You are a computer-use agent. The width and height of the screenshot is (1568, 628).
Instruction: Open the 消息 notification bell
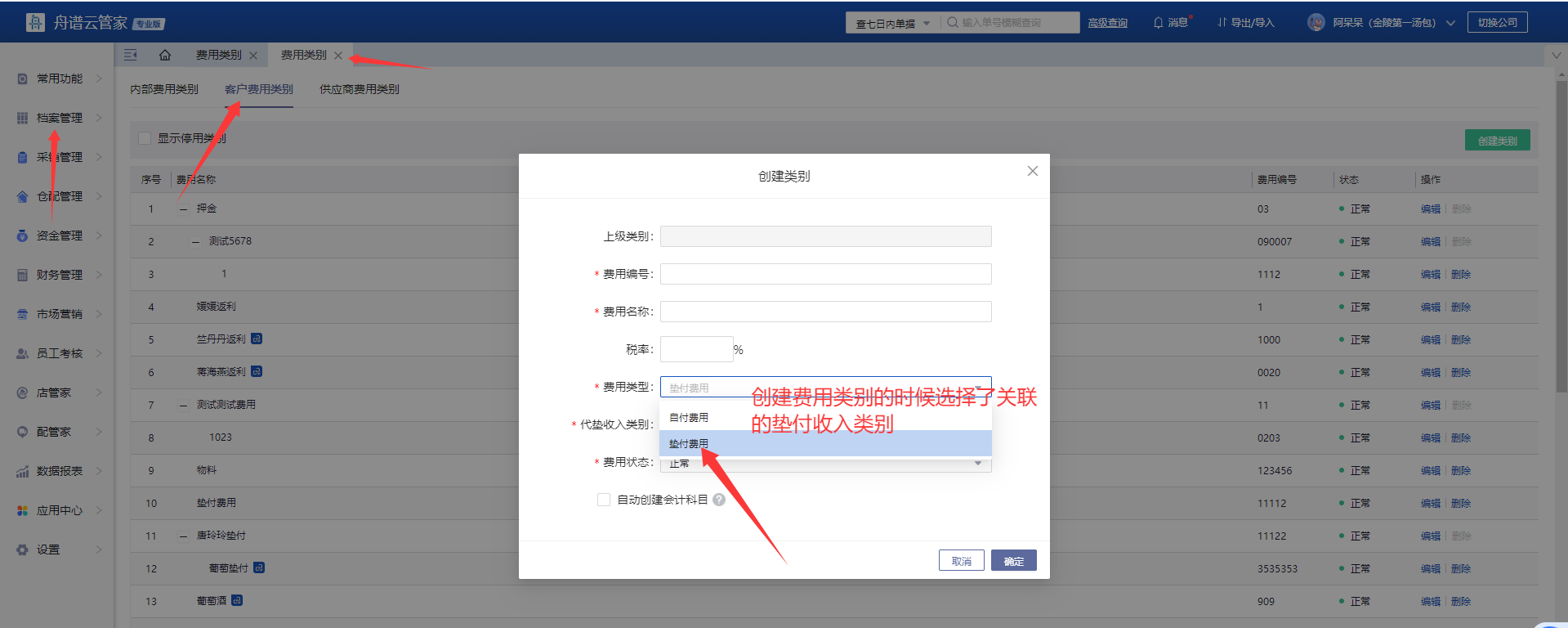point(1158,23)
